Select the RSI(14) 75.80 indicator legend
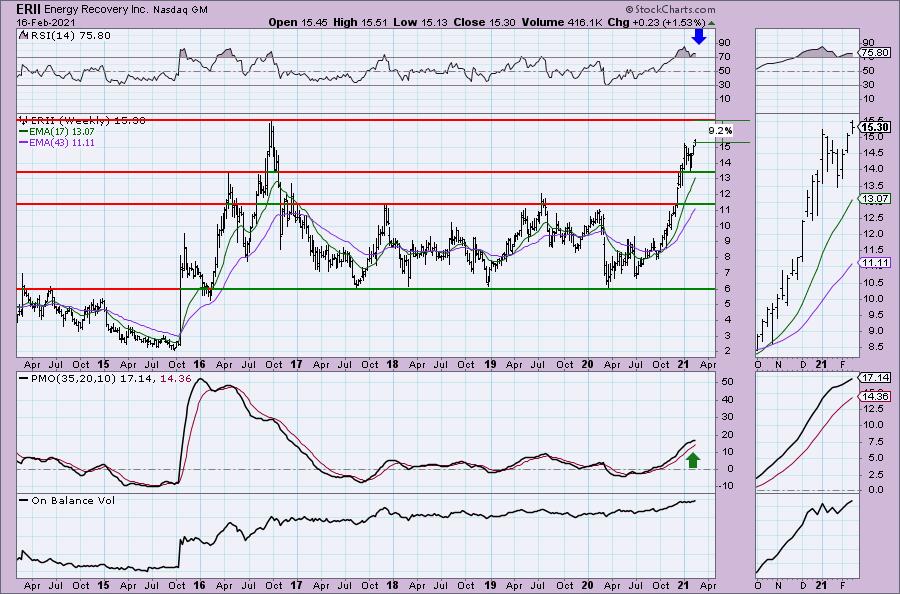This screenshot has width=900, height=594. click(64, 36)
